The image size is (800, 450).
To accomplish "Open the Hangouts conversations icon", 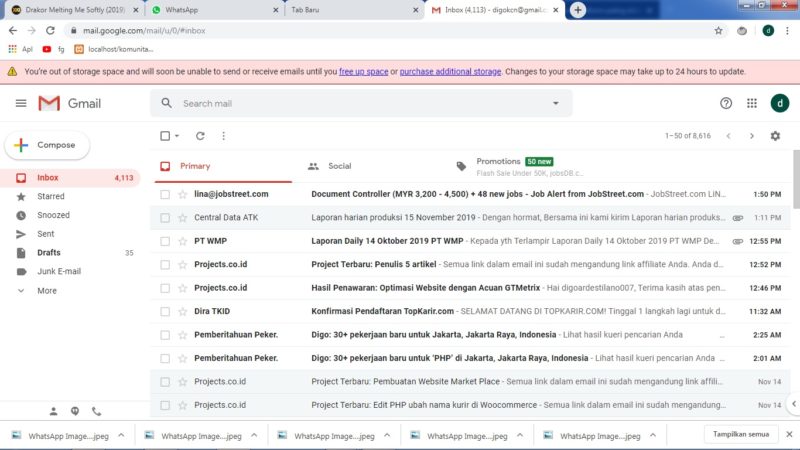I will coord(75,411).
